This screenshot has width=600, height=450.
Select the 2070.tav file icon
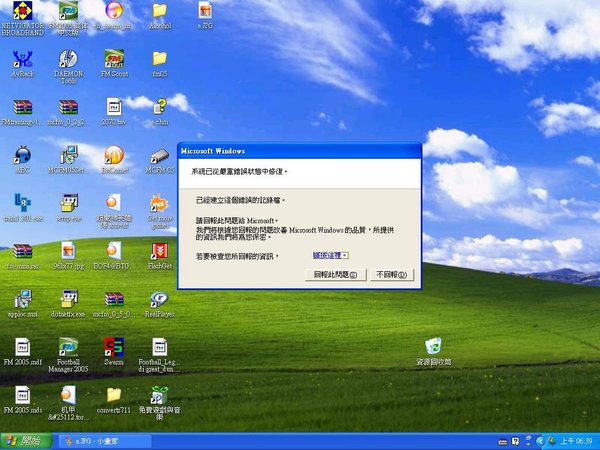coord(114,107)
